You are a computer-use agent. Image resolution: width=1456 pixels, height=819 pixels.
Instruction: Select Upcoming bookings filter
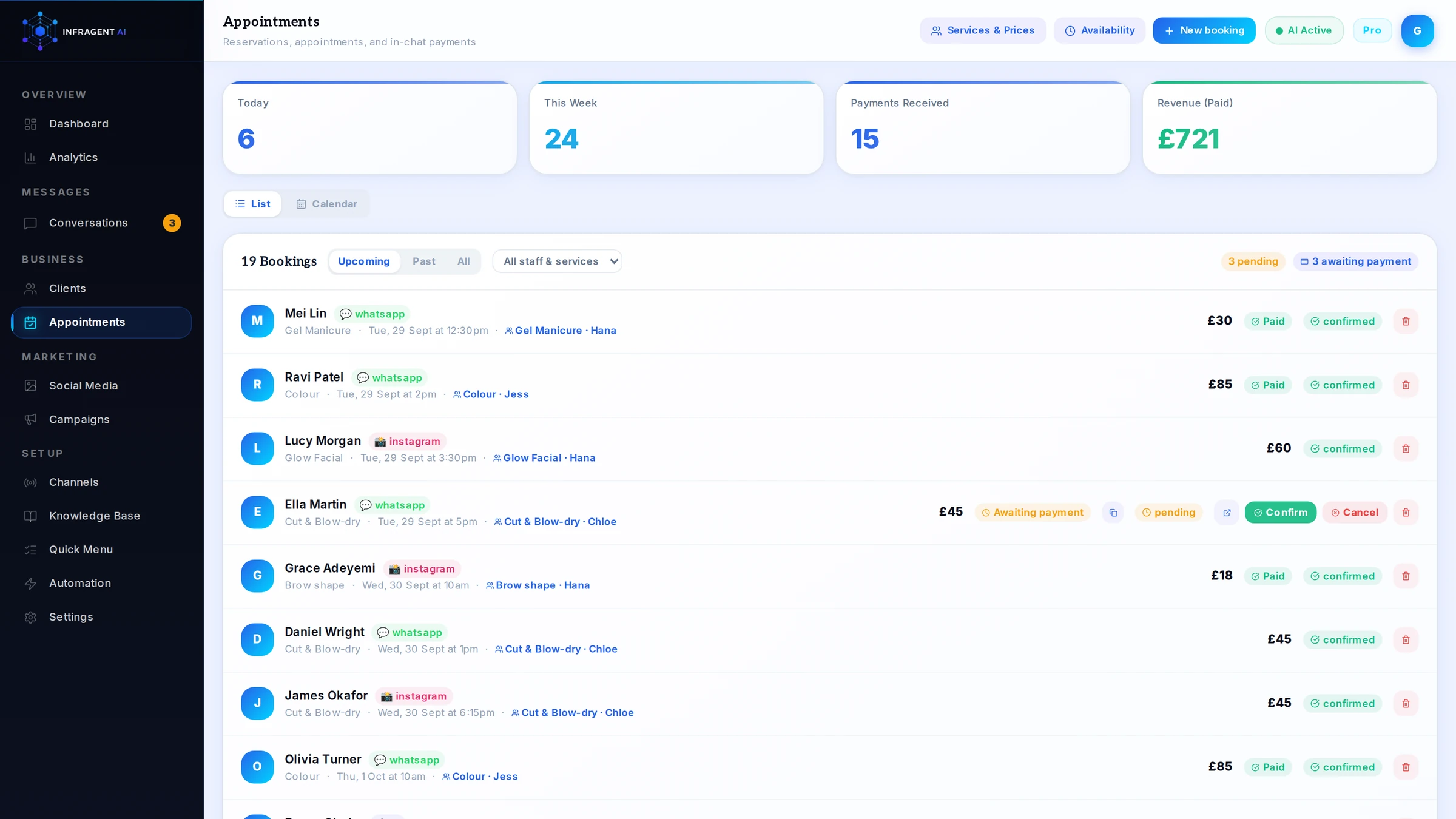point(364,261)
